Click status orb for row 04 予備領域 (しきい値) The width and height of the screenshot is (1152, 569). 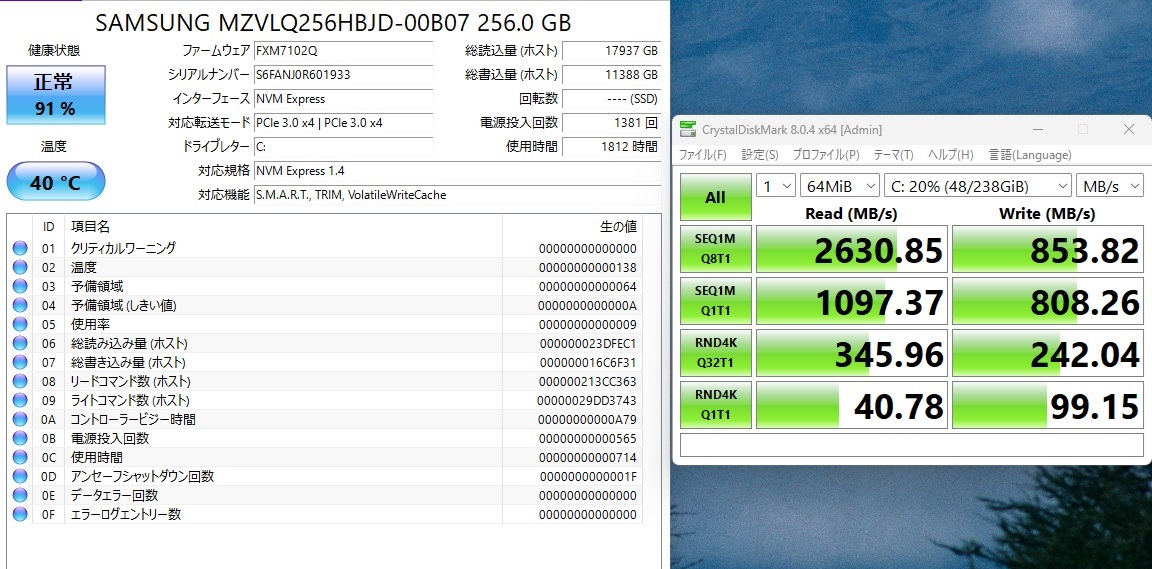(x=20, y=305)
